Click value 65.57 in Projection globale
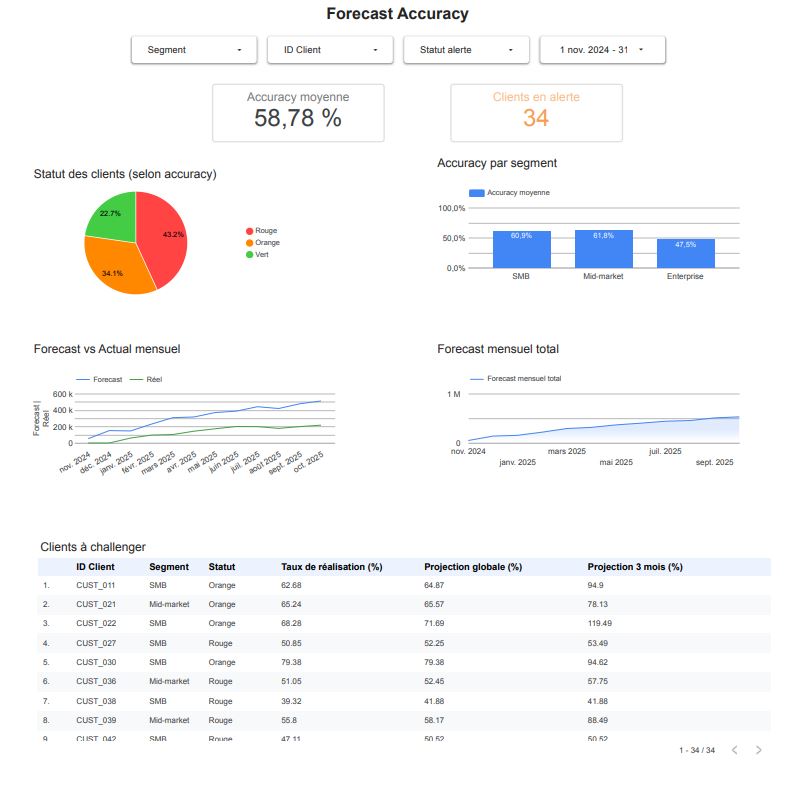Screen dimensions: 796x798 pyautogui.click(x=434, y=605)
